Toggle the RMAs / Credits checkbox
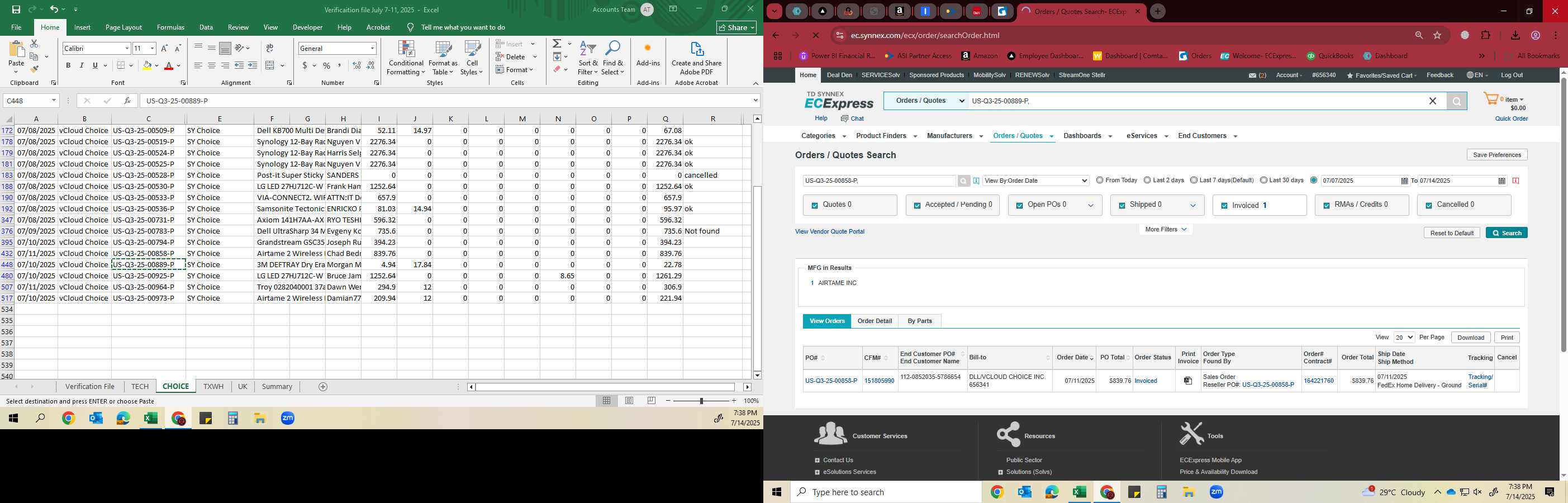The width and height of the screenshot is (1568, 503). (x=1327, y=206)
